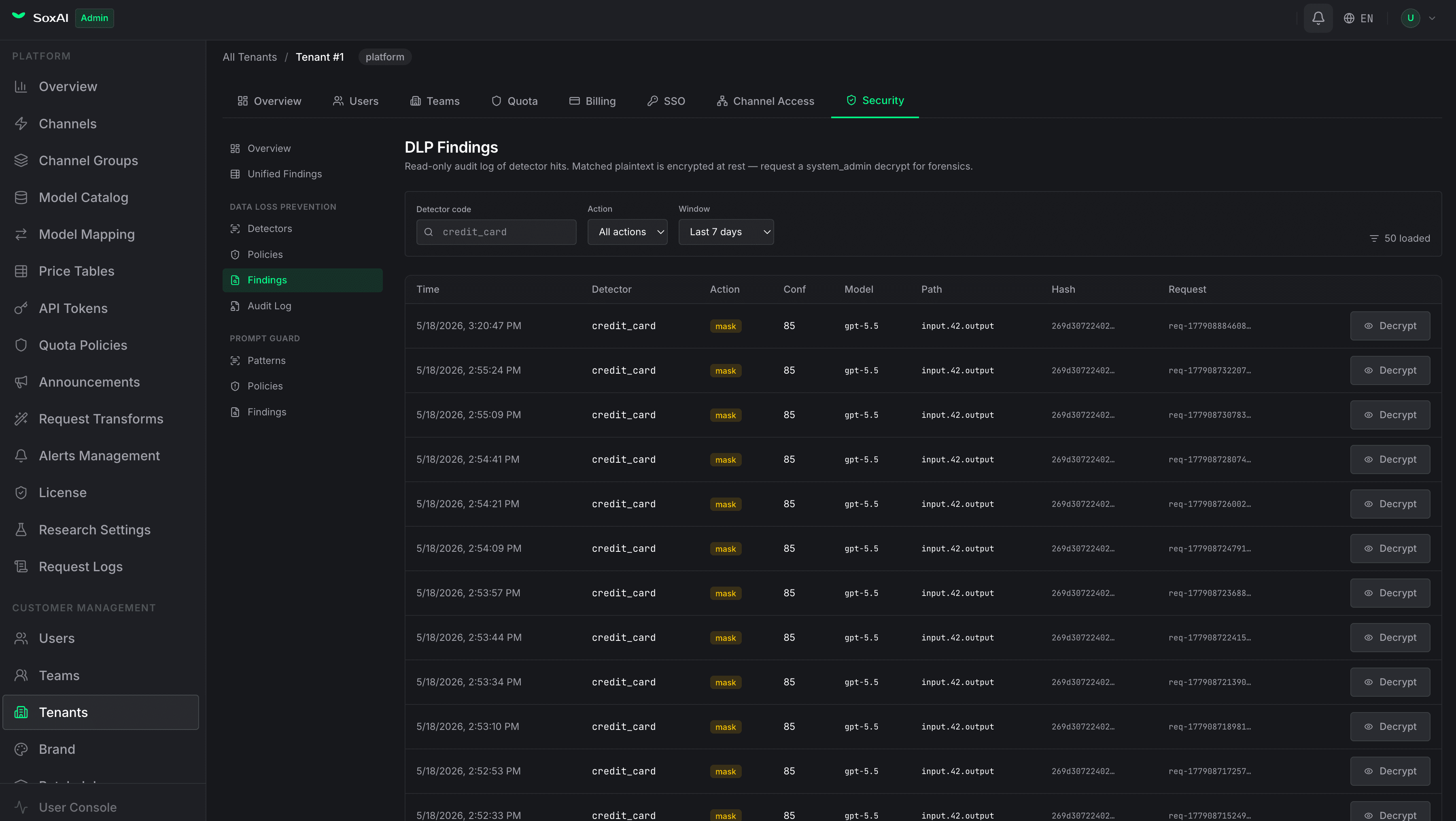1456x821 pixels.
Task: Open the Last 7 days window dropdown
Action: [726, 232]
